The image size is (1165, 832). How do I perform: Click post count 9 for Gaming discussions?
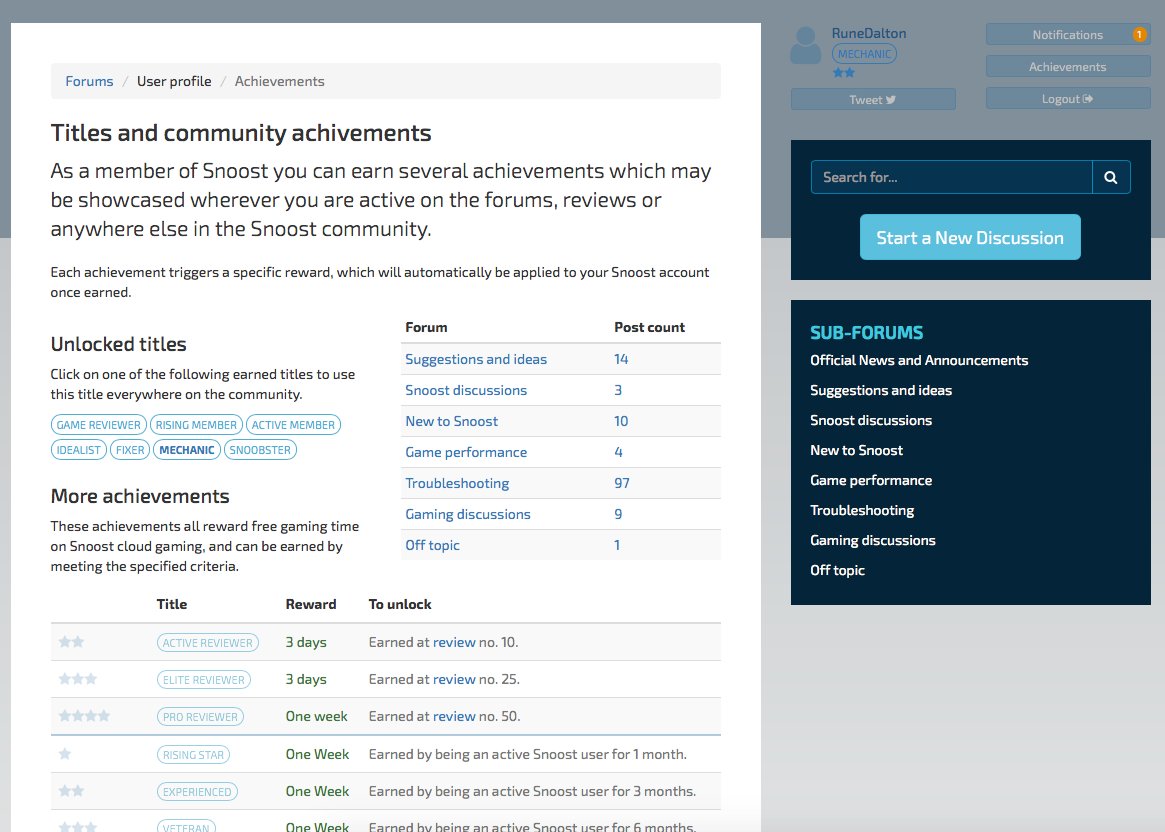pyautogui.click(x=618, y=514)
